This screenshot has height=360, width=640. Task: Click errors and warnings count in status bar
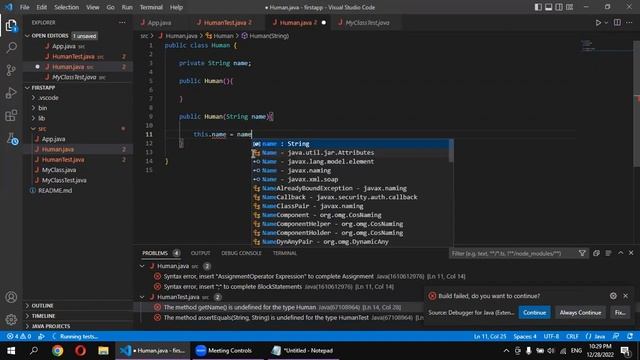tap(18, 336)
